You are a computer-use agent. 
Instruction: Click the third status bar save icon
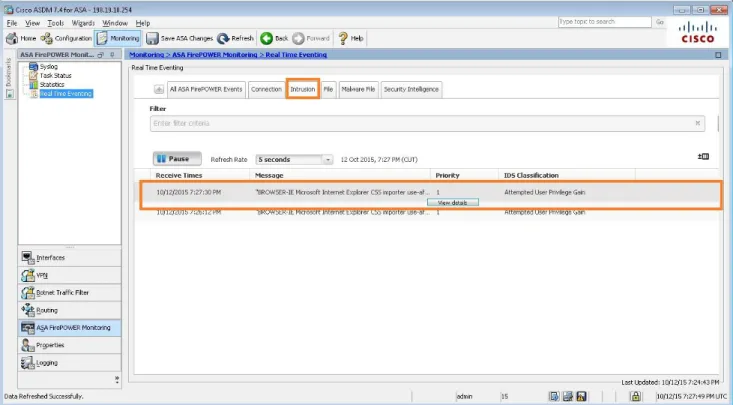[581, 397]
